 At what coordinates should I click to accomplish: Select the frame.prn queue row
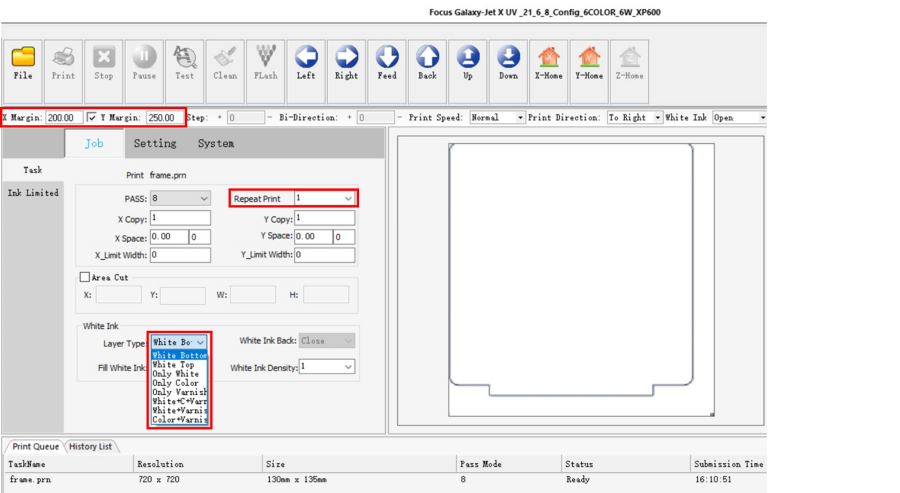385,479
